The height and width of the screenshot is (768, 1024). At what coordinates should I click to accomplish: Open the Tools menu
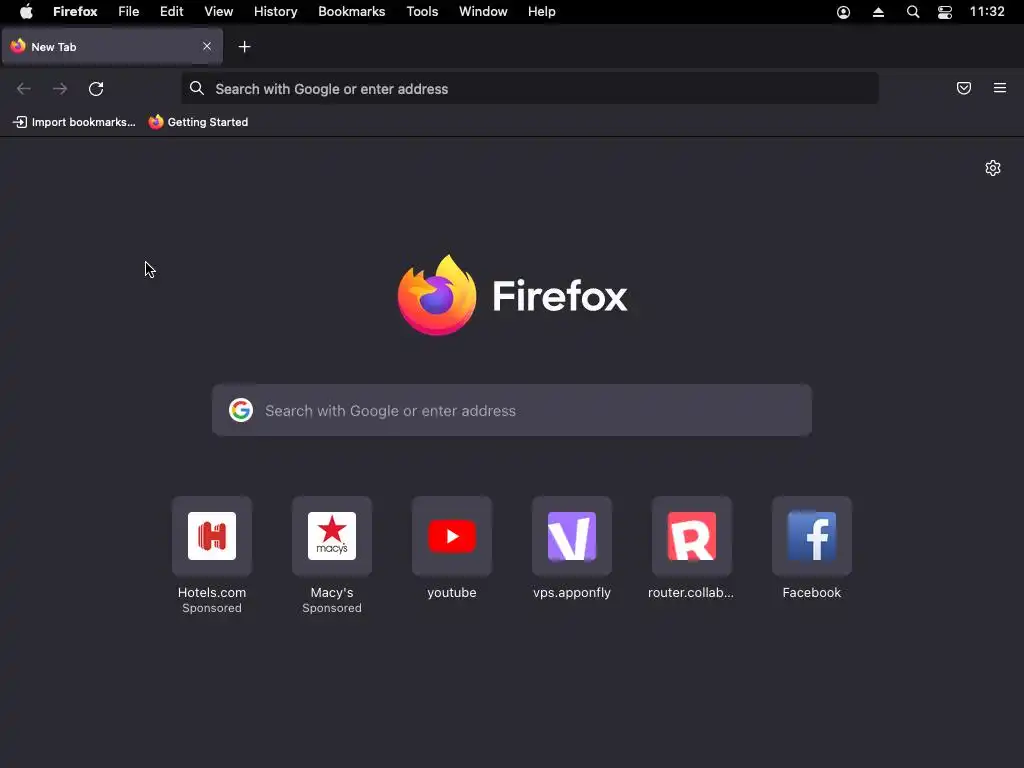coord(423,12)
